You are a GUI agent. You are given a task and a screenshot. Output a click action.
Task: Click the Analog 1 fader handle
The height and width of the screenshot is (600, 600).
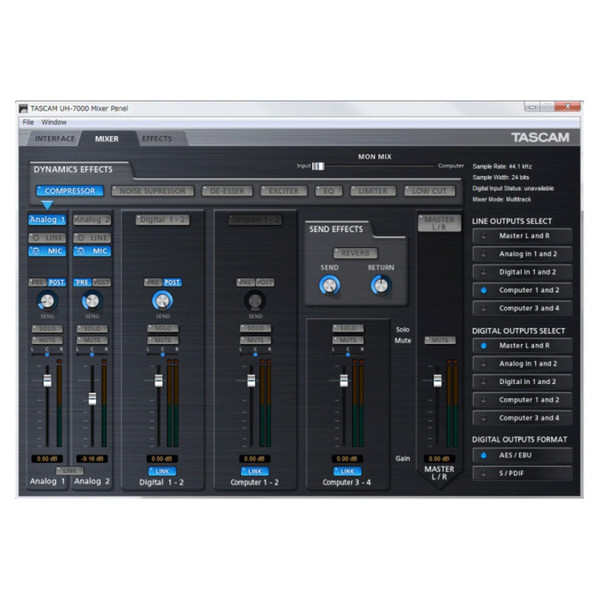47,381
